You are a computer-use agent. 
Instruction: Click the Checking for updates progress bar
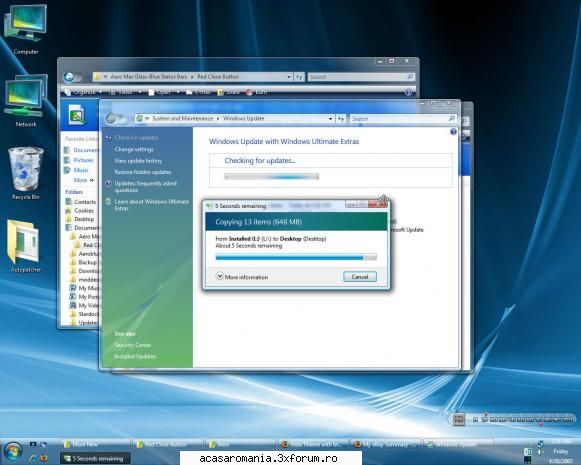tap(271, 177)
